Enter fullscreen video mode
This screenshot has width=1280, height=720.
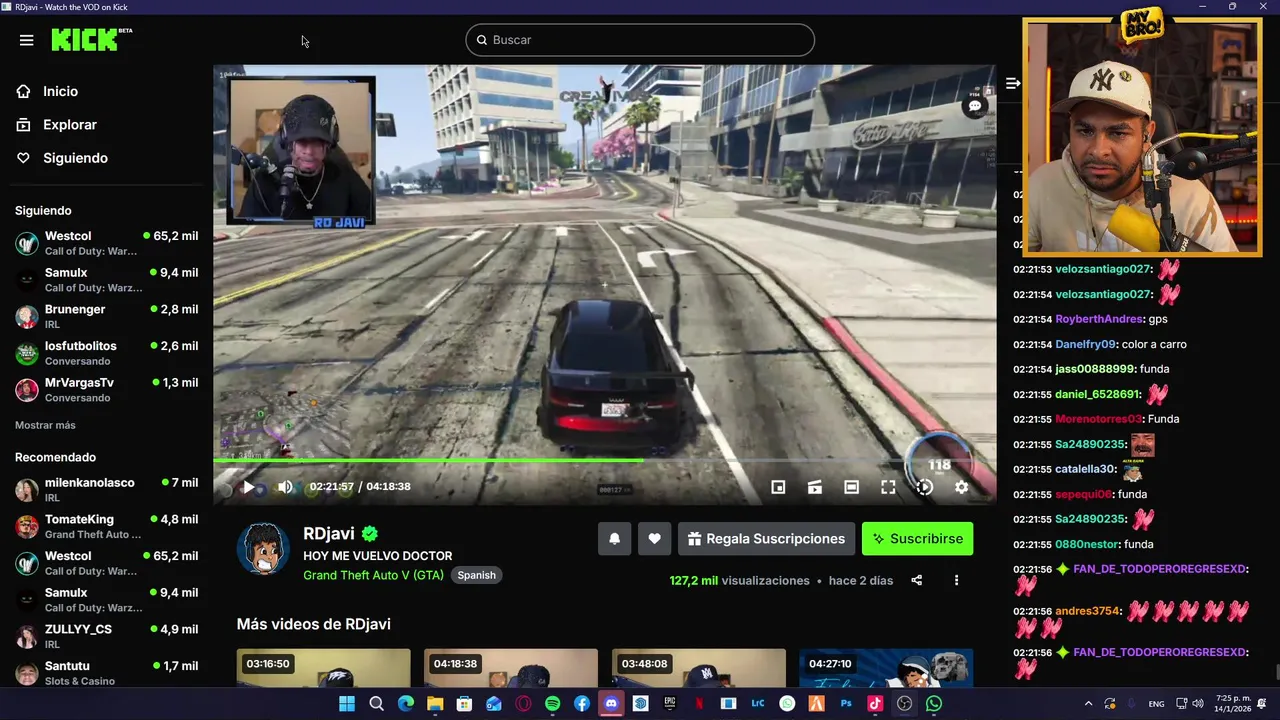tap(888, 487)
